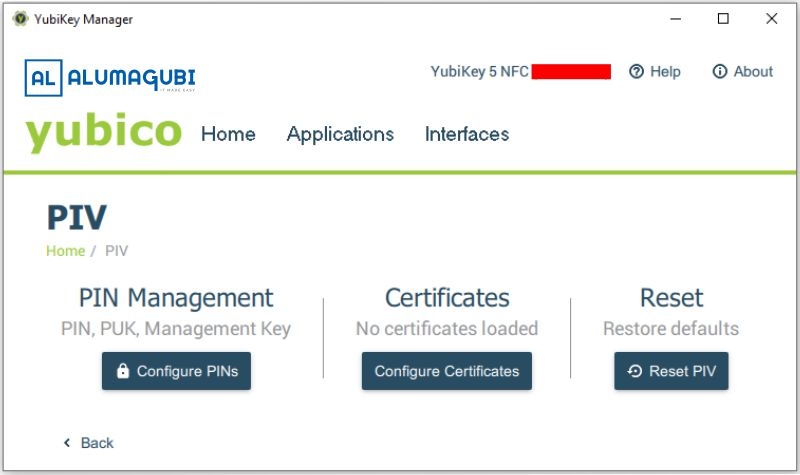Click the Reset PIV button

pos(671,371)
